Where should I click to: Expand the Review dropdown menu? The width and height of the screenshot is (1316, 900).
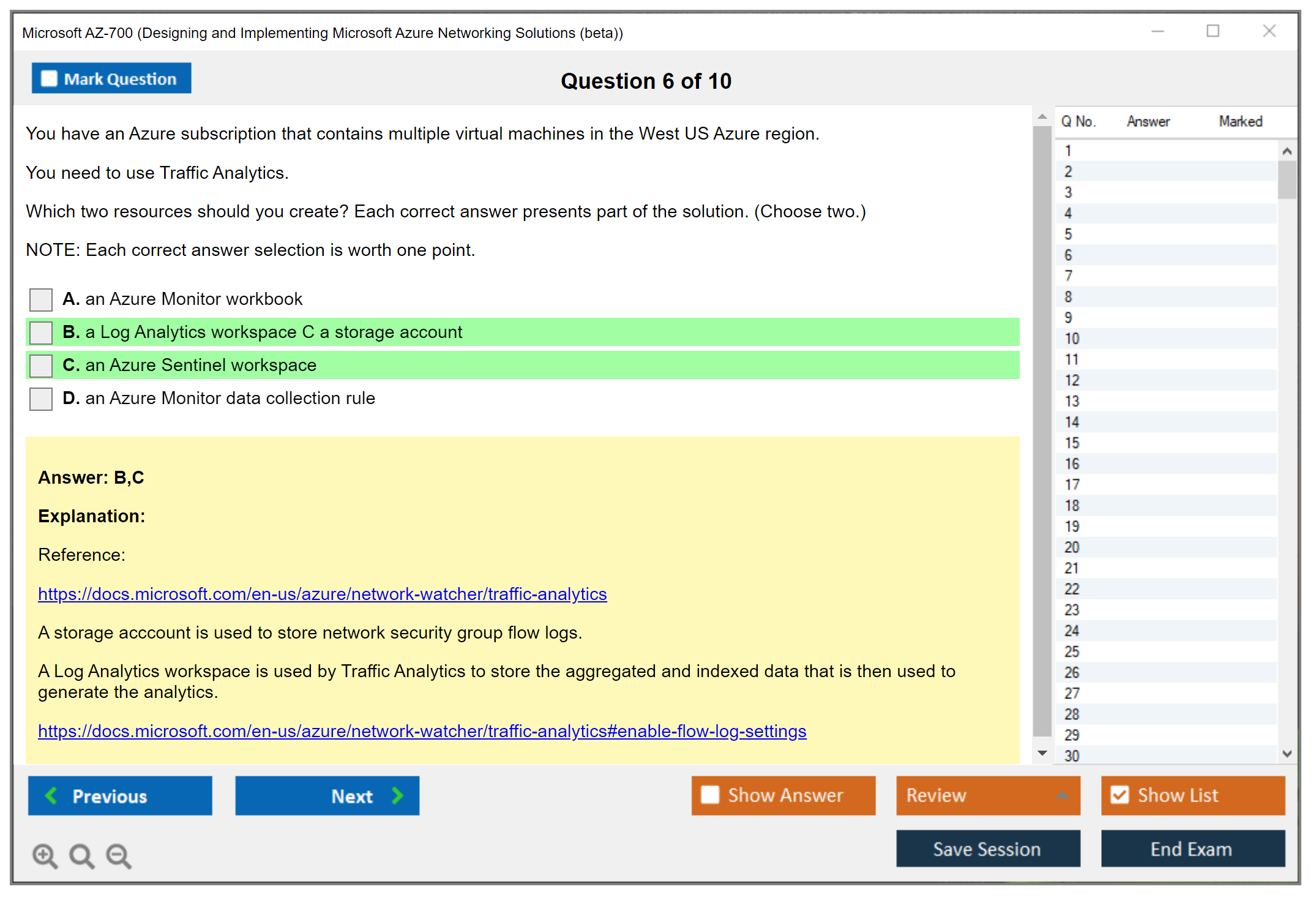1062,795
